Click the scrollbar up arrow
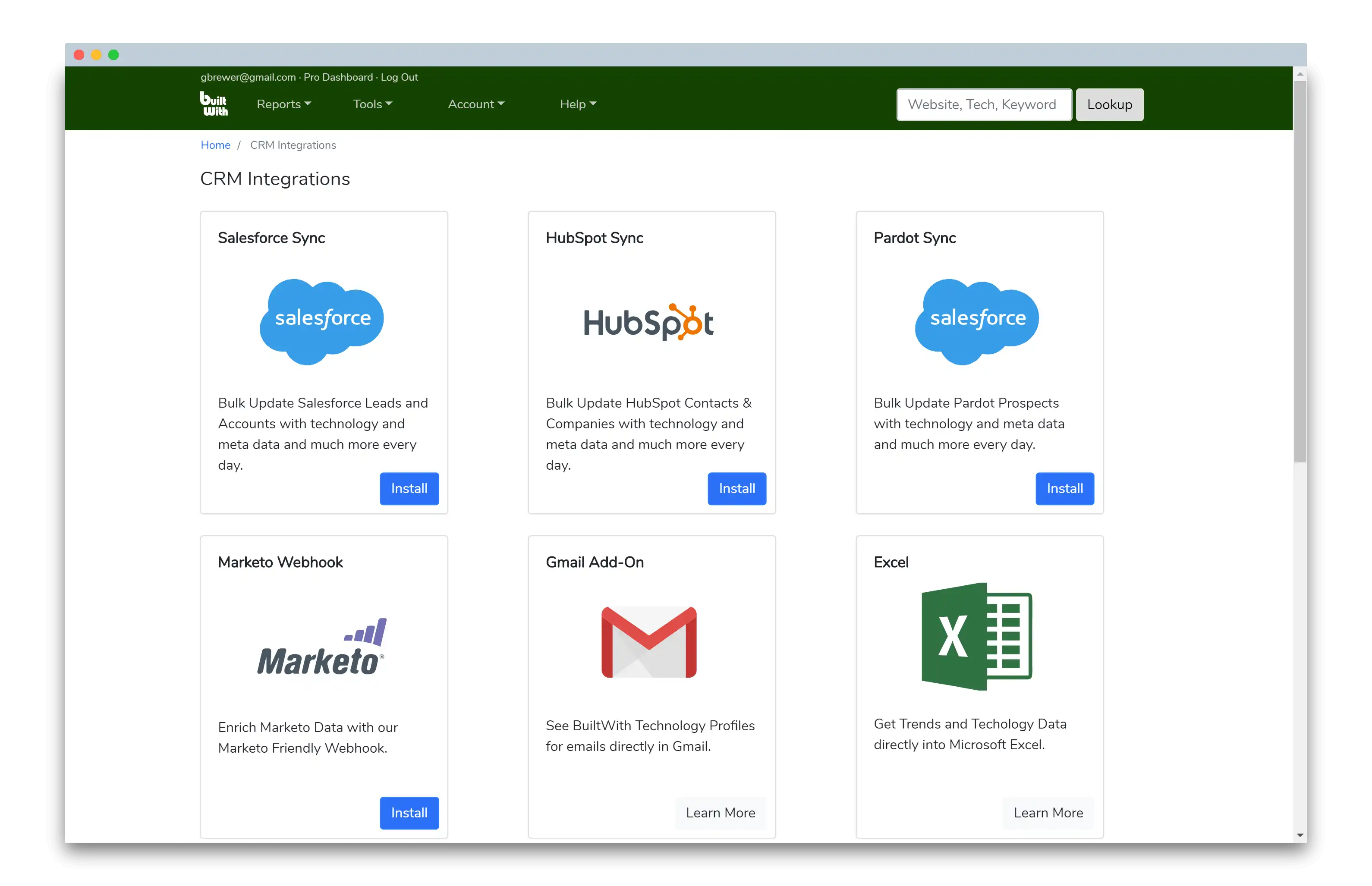The image size is (1372, 886). 1300,74
